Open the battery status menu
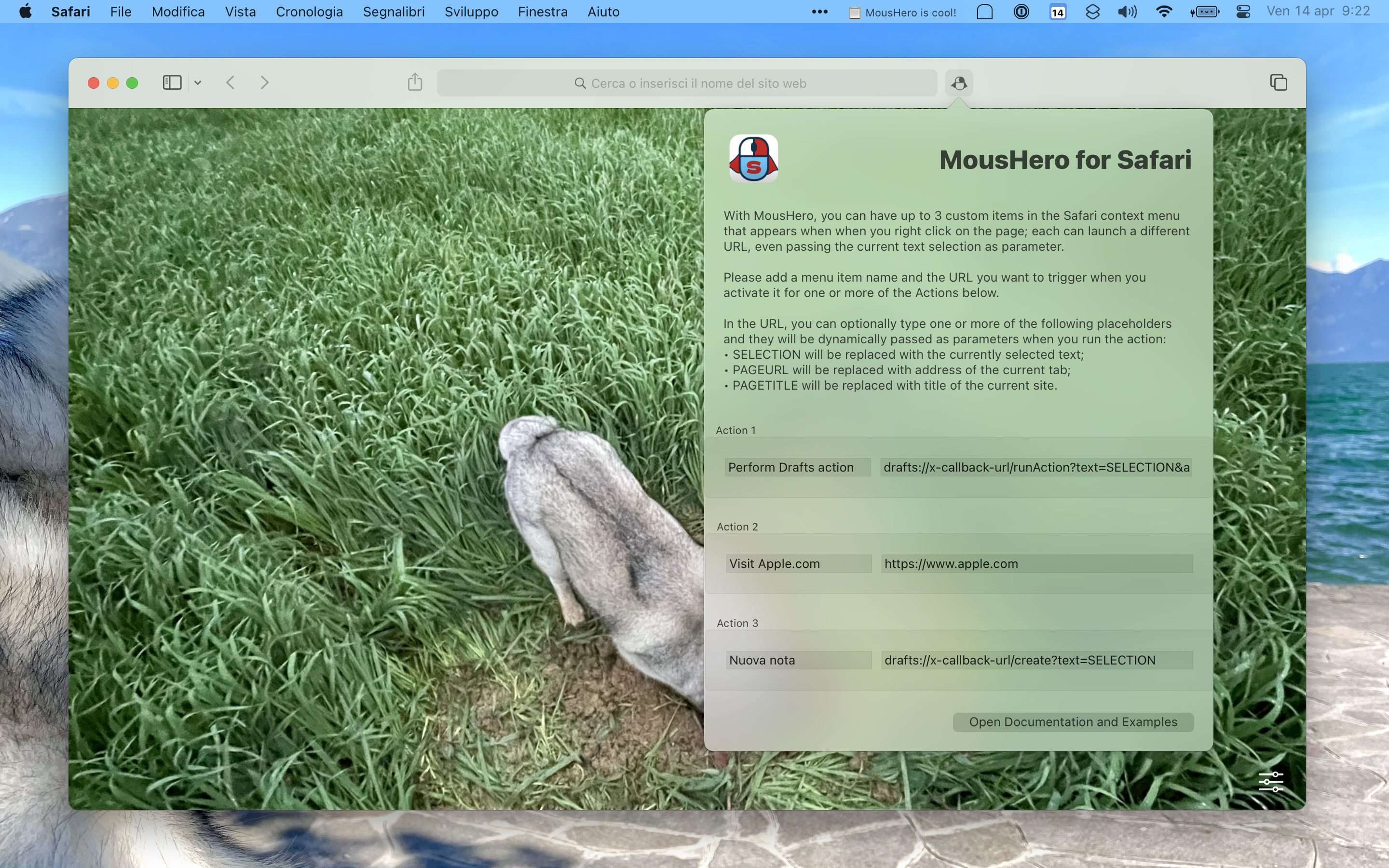 pos(1204,12)
